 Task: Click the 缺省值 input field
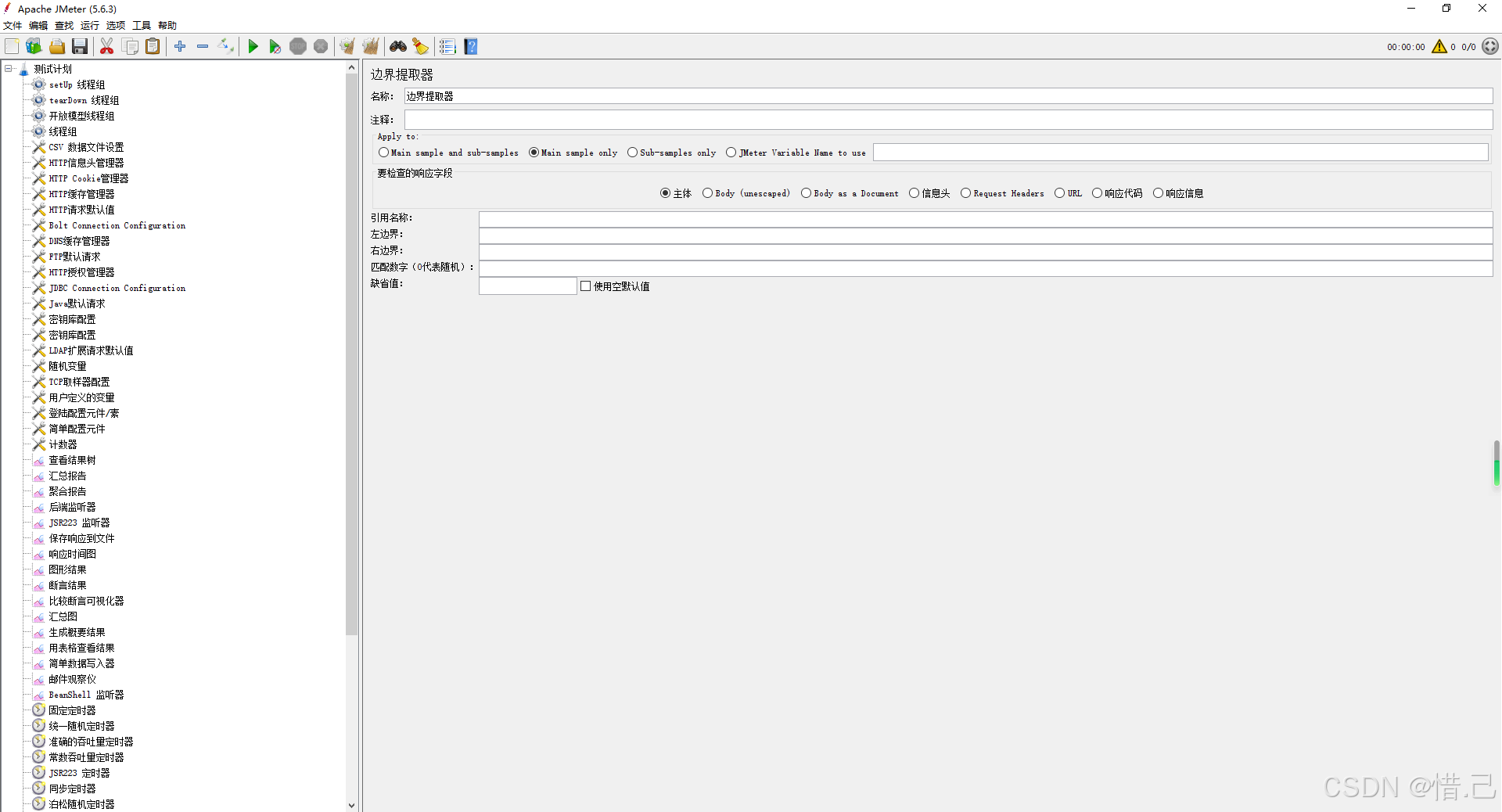(x=528, y=286)
